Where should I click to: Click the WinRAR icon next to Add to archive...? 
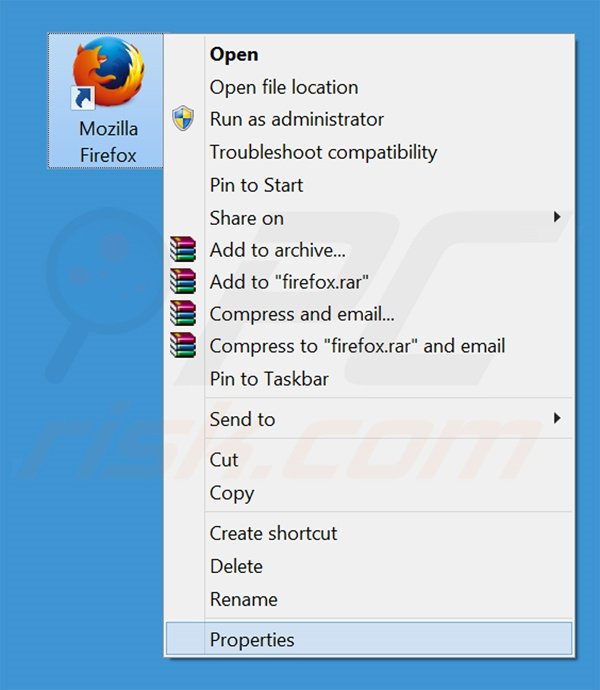click(183, 250)
